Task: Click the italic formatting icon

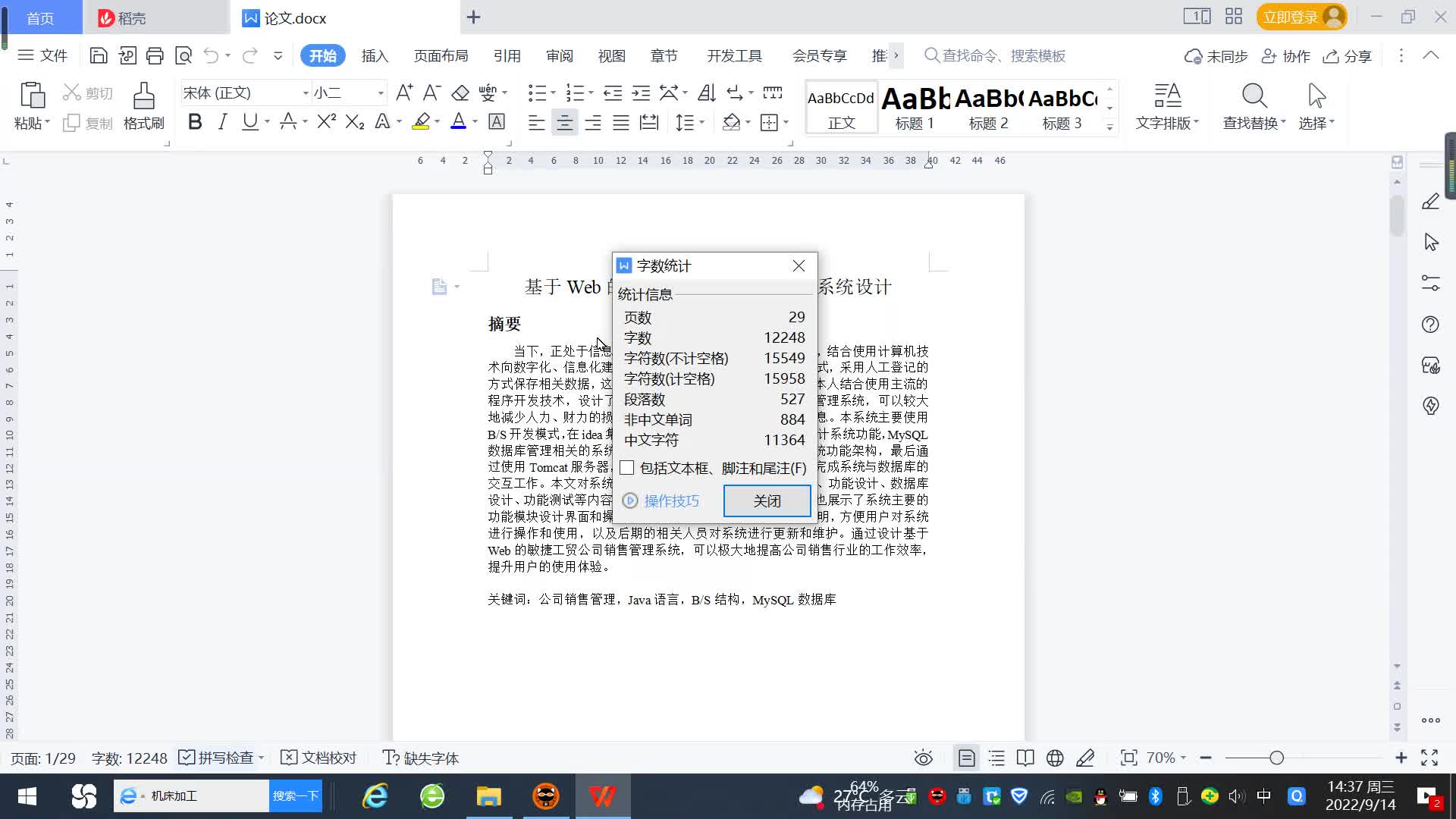Action: (222, 122)
